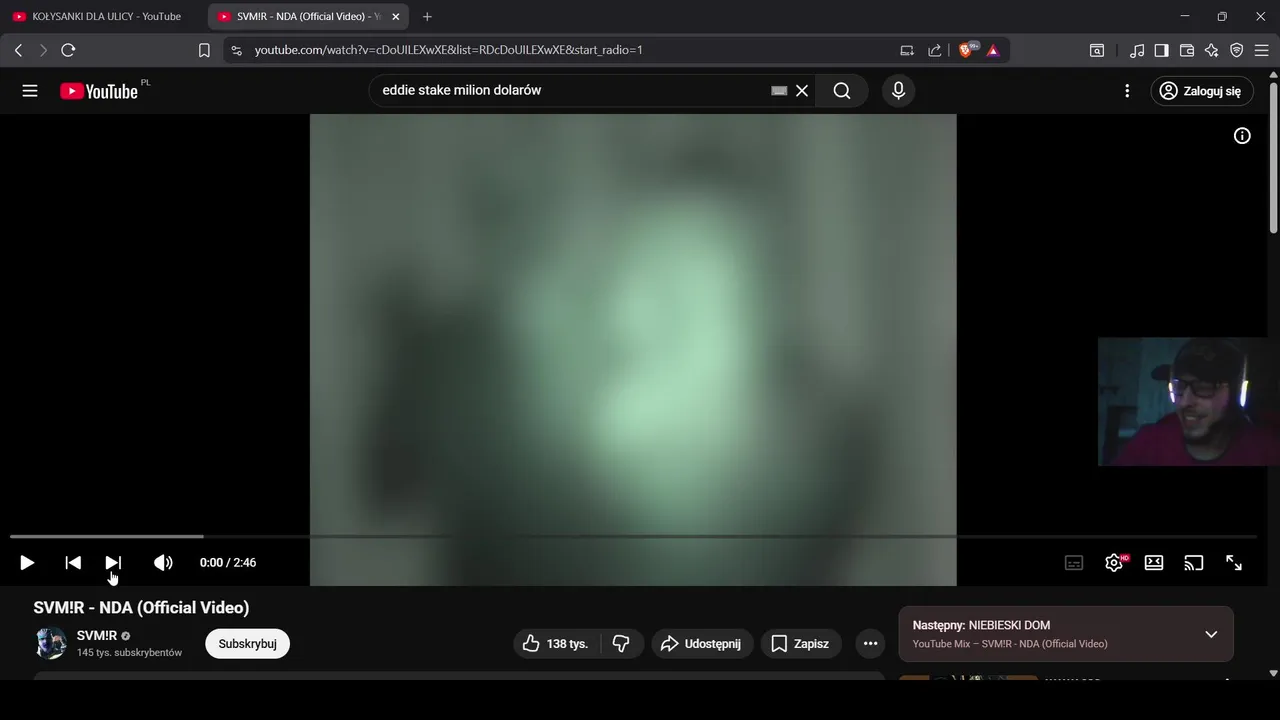Open Brave Wallet icon
The width and height of the screenshot is (1280, 720).
coord(1187,50)
